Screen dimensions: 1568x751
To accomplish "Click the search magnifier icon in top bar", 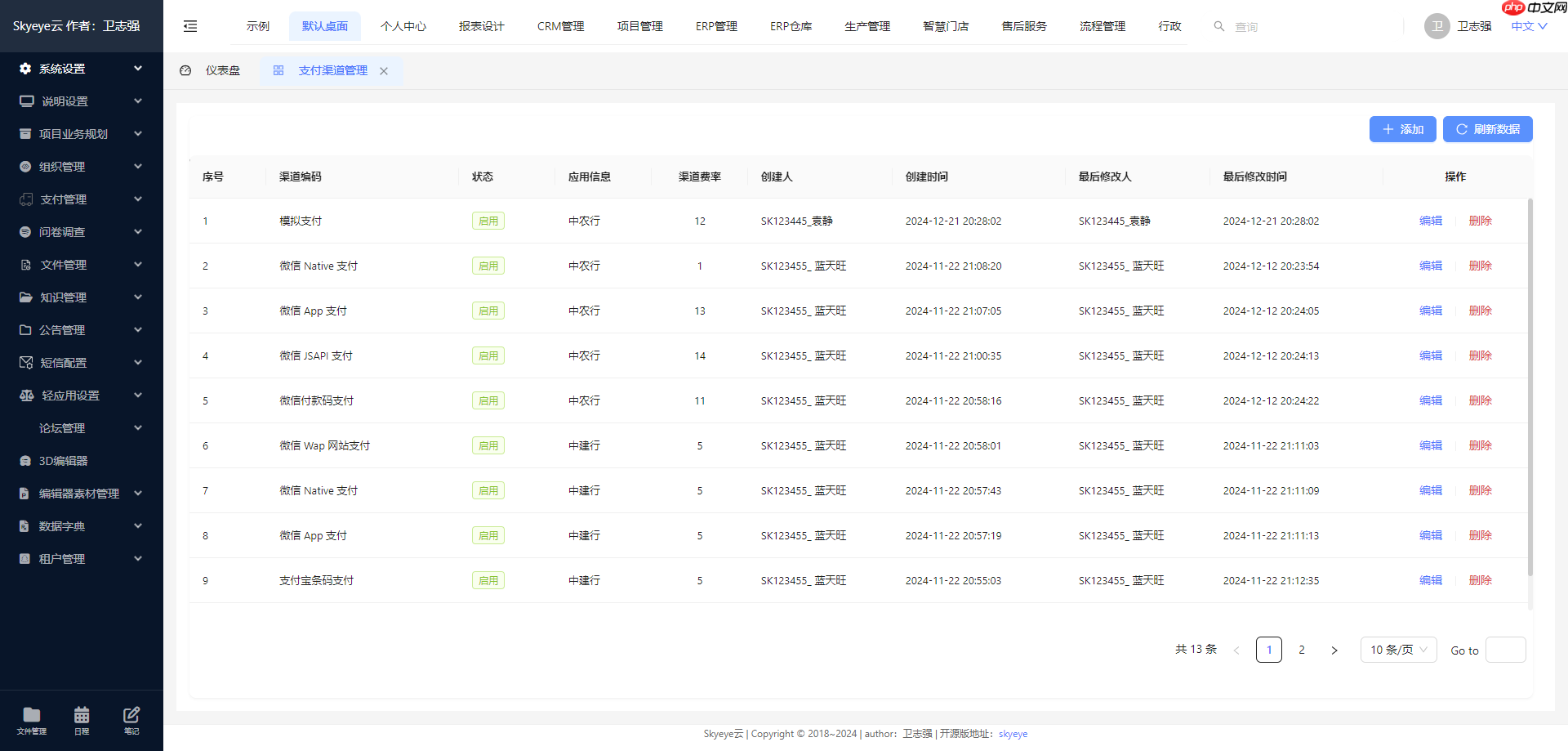I will [x=1219, y=25].
